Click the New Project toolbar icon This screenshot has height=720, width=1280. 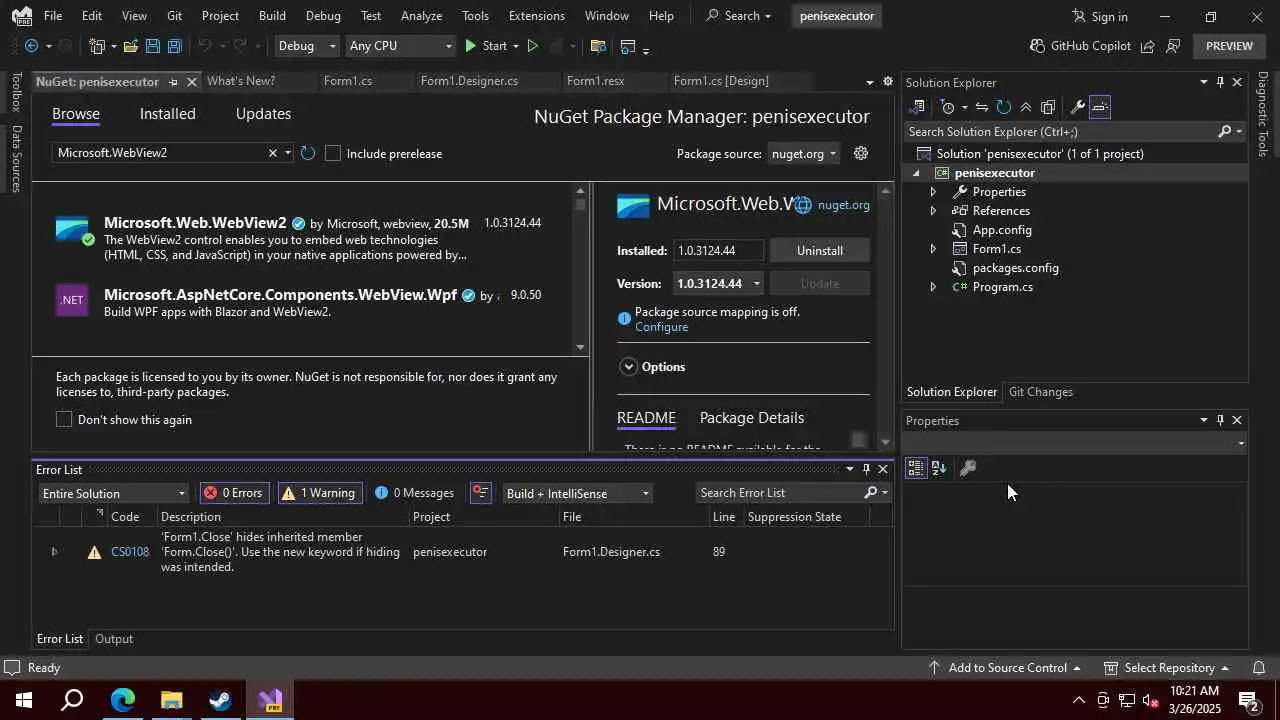[x=97, y=46]
